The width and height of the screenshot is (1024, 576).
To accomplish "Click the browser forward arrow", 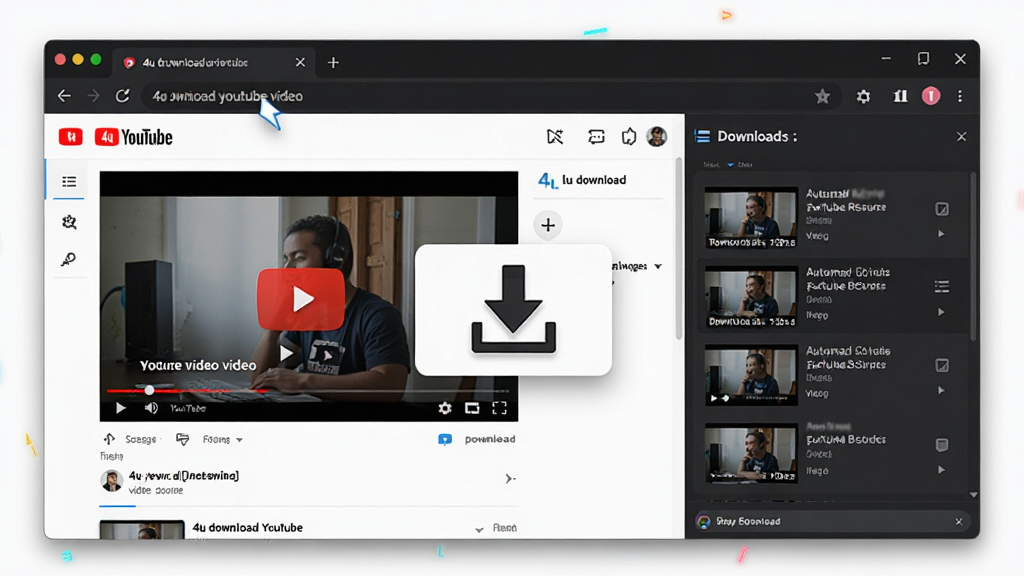I will pyautogui.click(x=93, y=96).
